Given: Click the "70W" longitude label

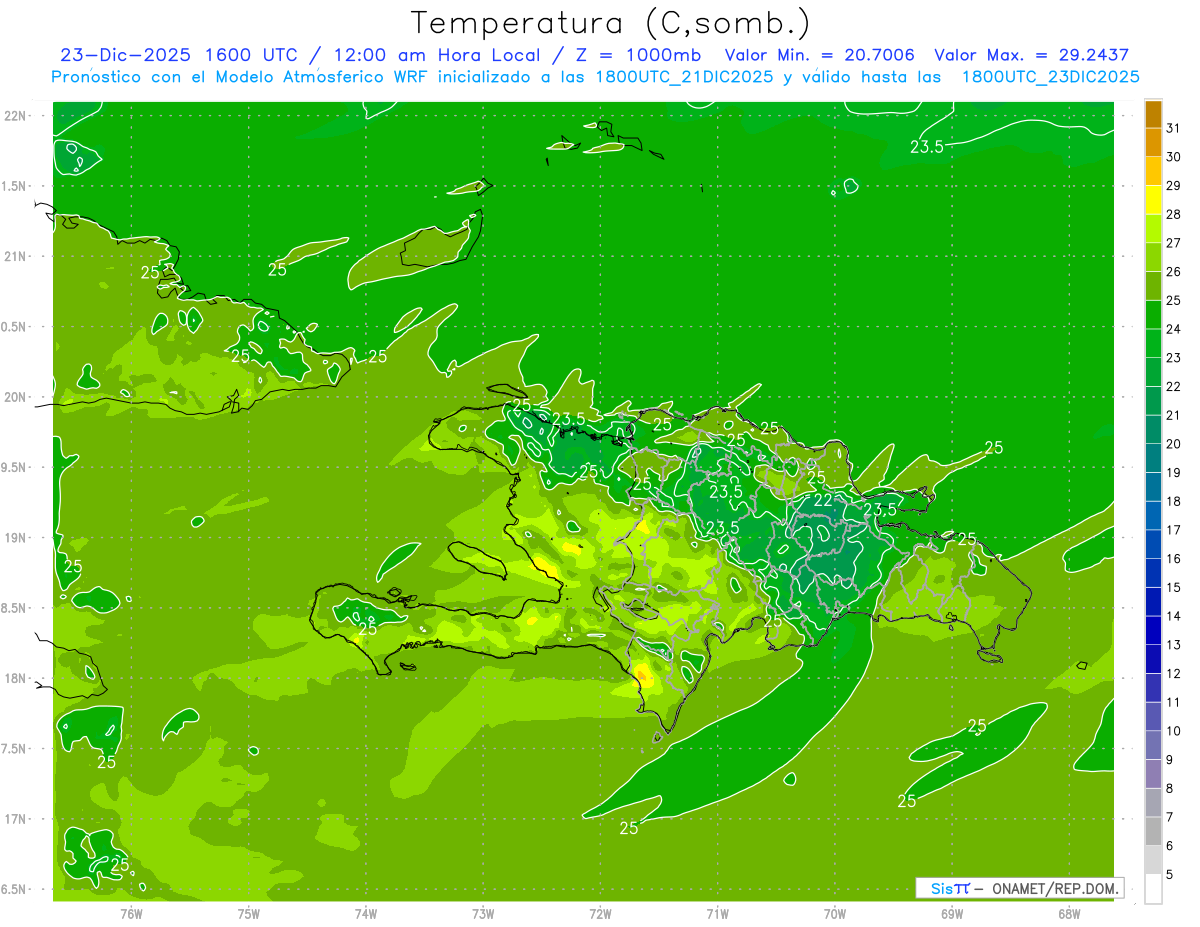Looking at the screenshot, I should click(x=835, y=913).
